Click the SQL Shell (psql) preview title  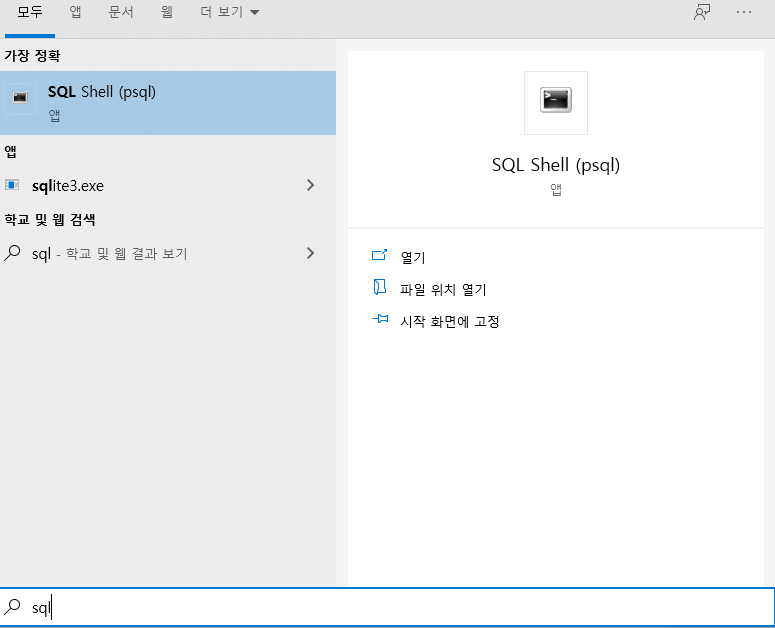tap(556, 165)
